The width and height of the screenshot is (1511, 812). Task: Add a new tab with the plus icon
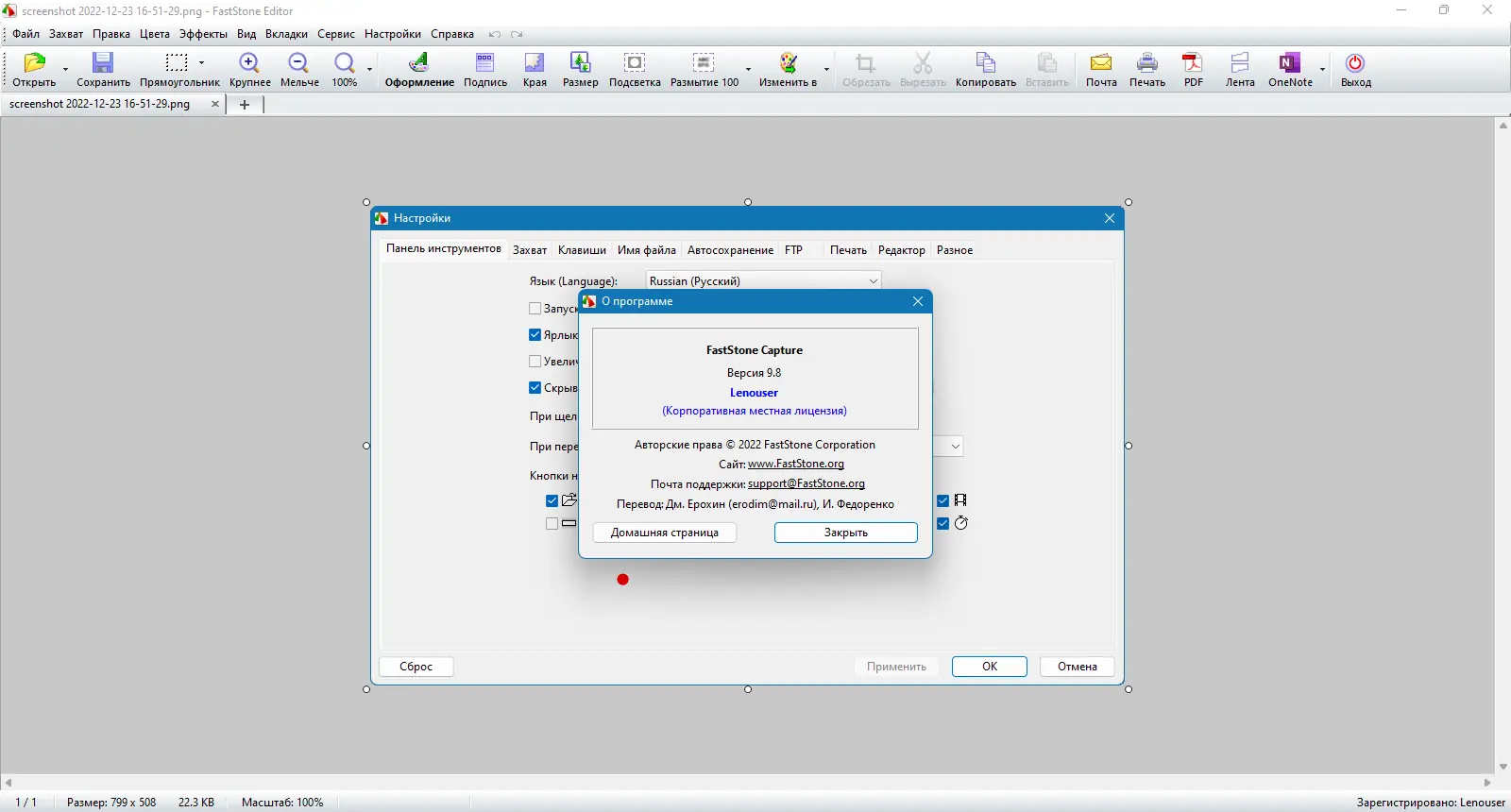pyautogui.click(x=245, y=105)
